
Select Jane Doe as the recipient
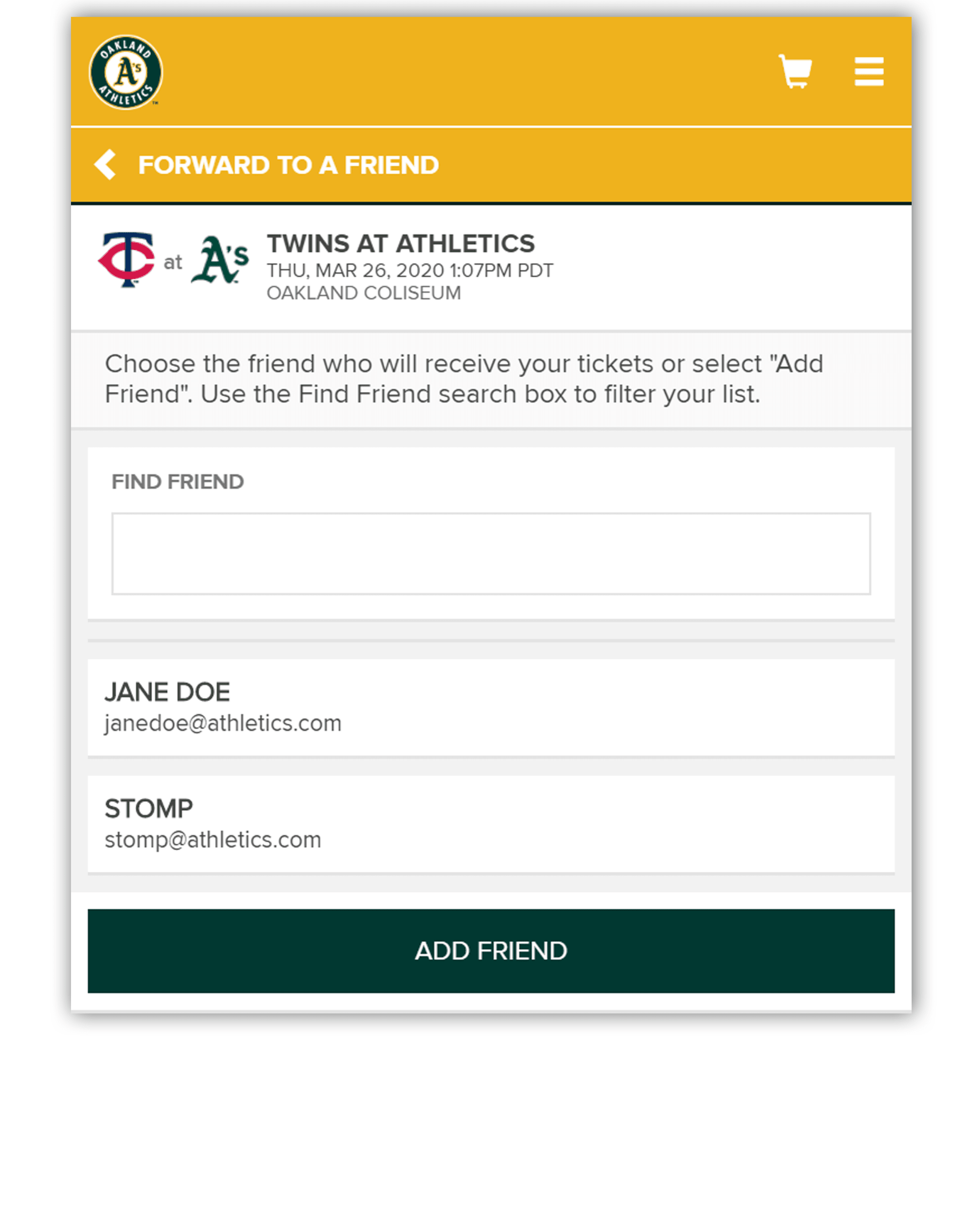point(167,692)
